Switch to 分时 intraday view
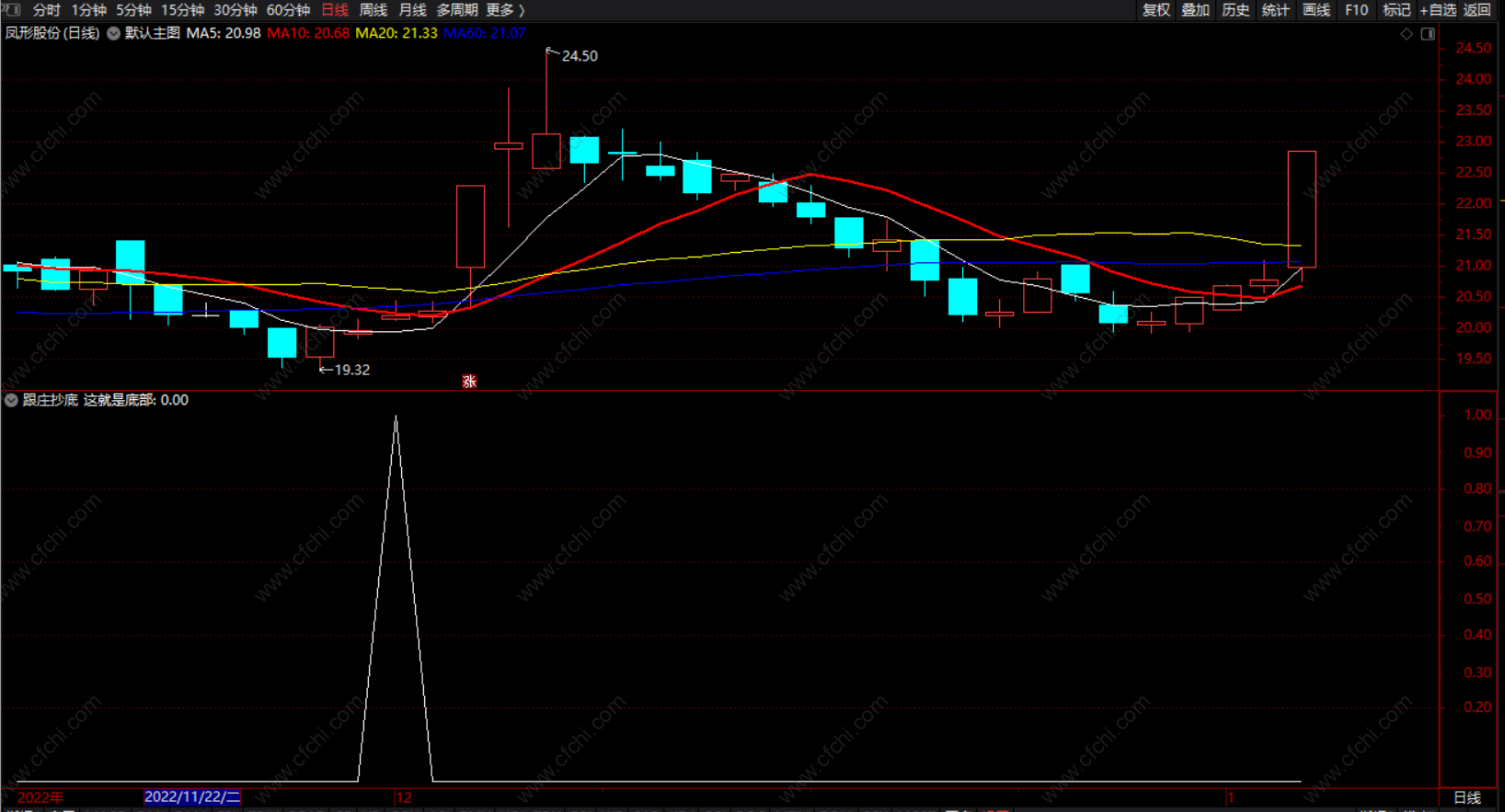 tap(46, 10)
